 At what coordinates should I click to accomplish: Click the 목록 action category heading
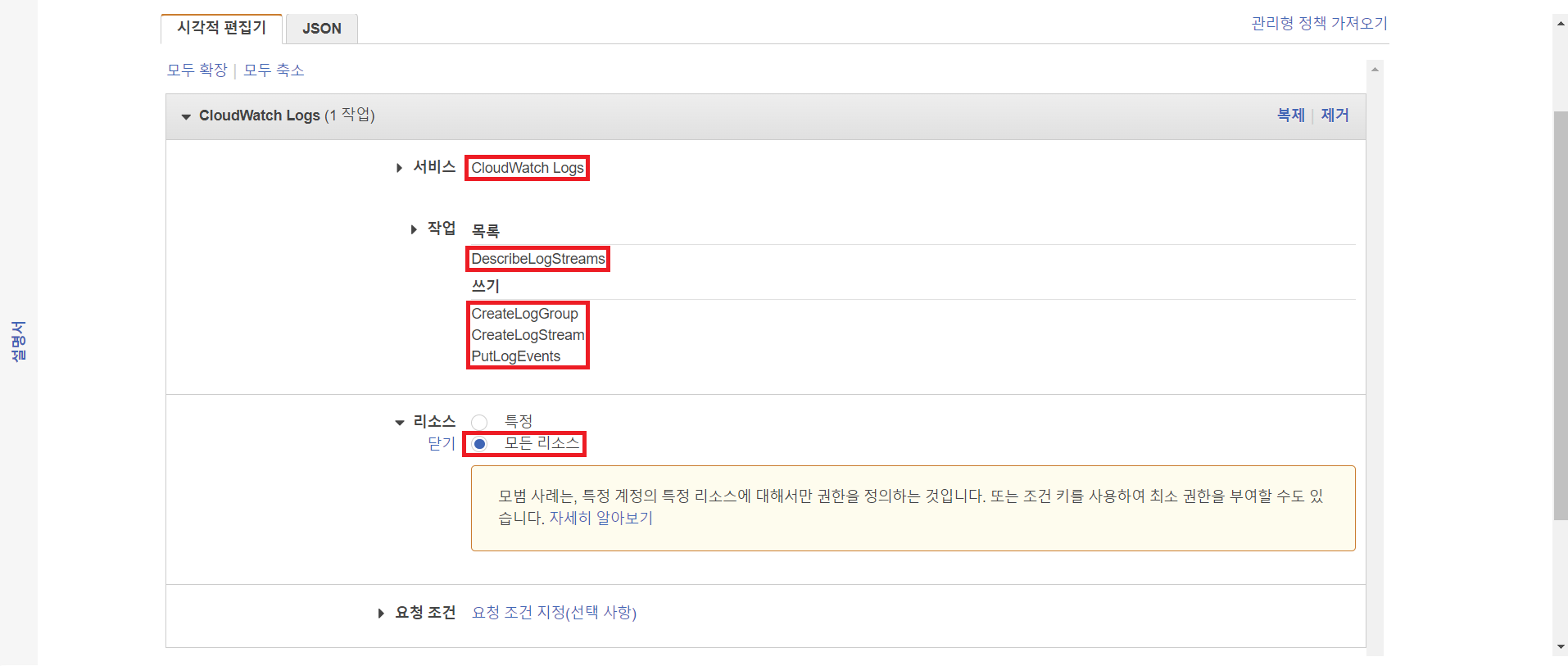click(485, 231)
